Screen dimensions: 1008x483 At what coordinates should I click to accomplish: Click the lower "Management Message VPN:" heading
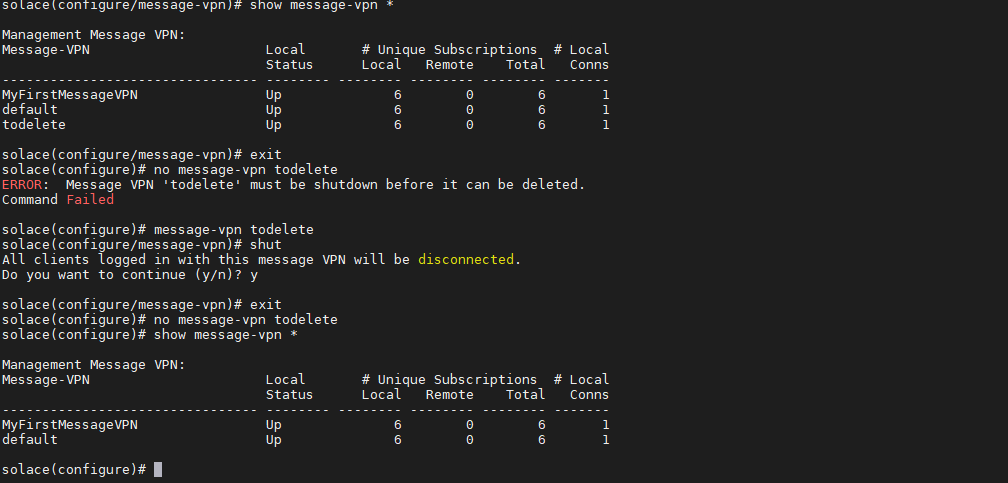93,364
